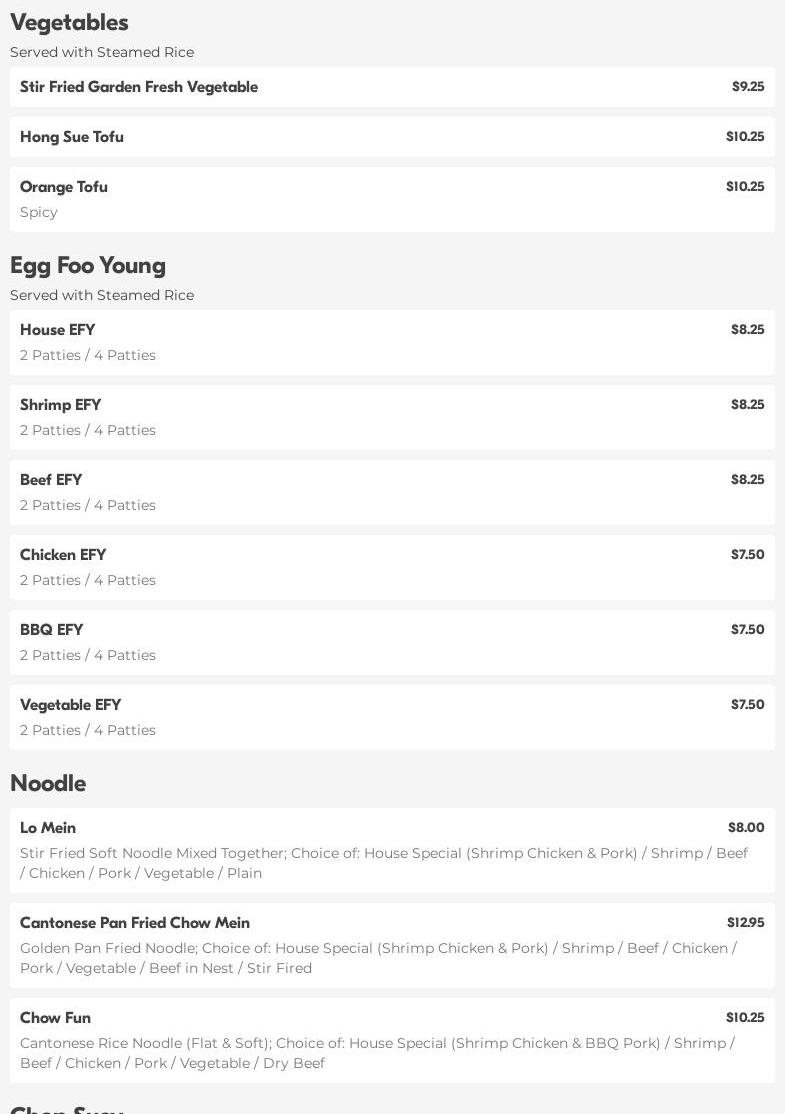Click the Lo Mein choice description text

tap(384, 863)
